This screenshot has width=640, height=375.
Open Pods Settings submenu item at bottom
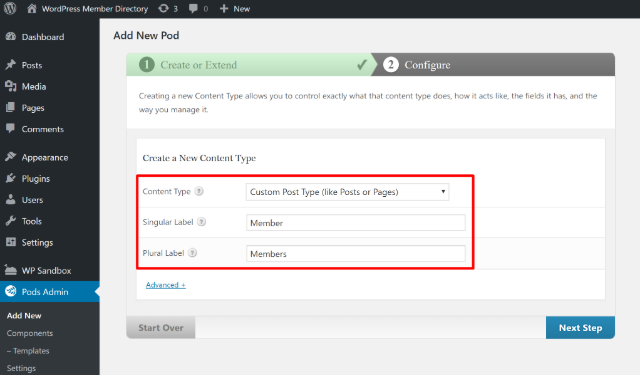21,368
